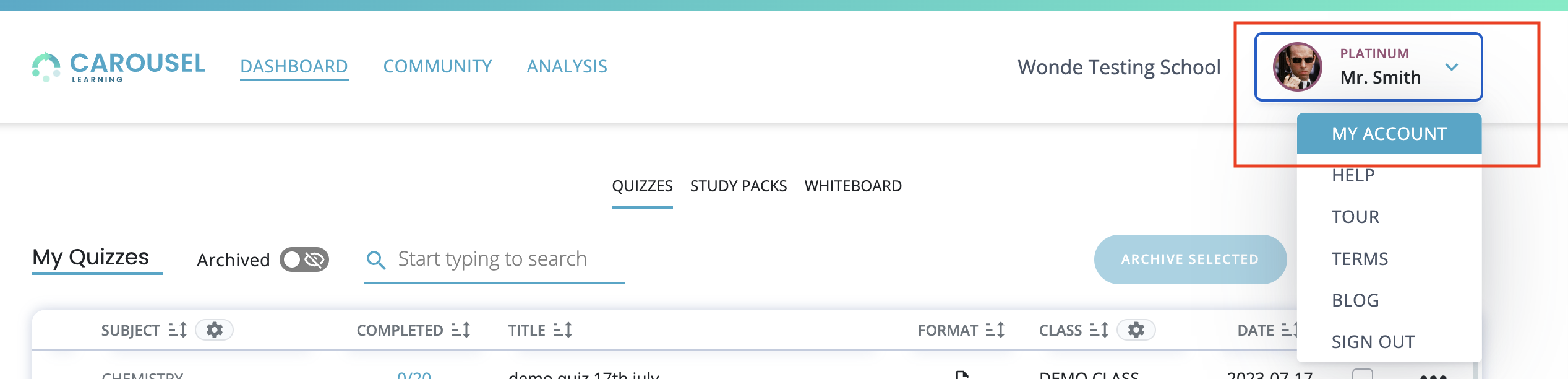Image resolution: width=1568 pixels, height=379 pixels.
Task: Click the TITLE column sort icon
Action: (x=562, y=330)
